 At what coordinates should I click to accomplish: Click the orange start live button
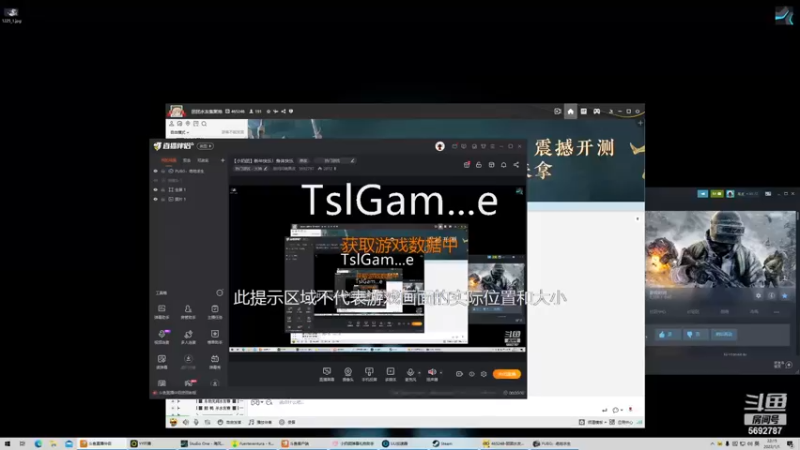507,374
